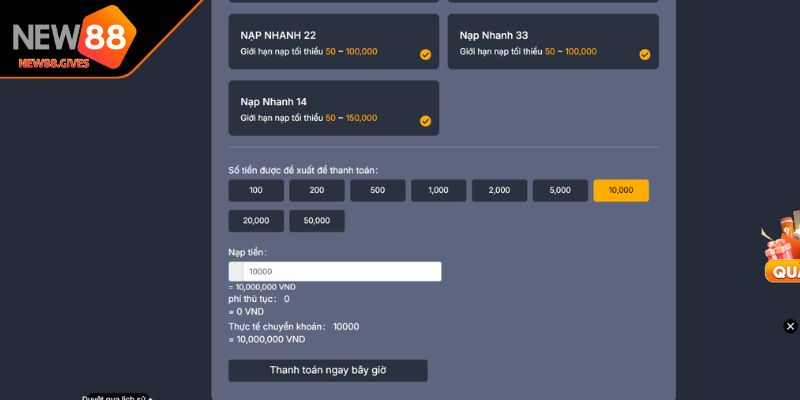Screen dimensions: 800x400
Task: Click the '= 0 VND' fee text
Action: click(246, 312)
